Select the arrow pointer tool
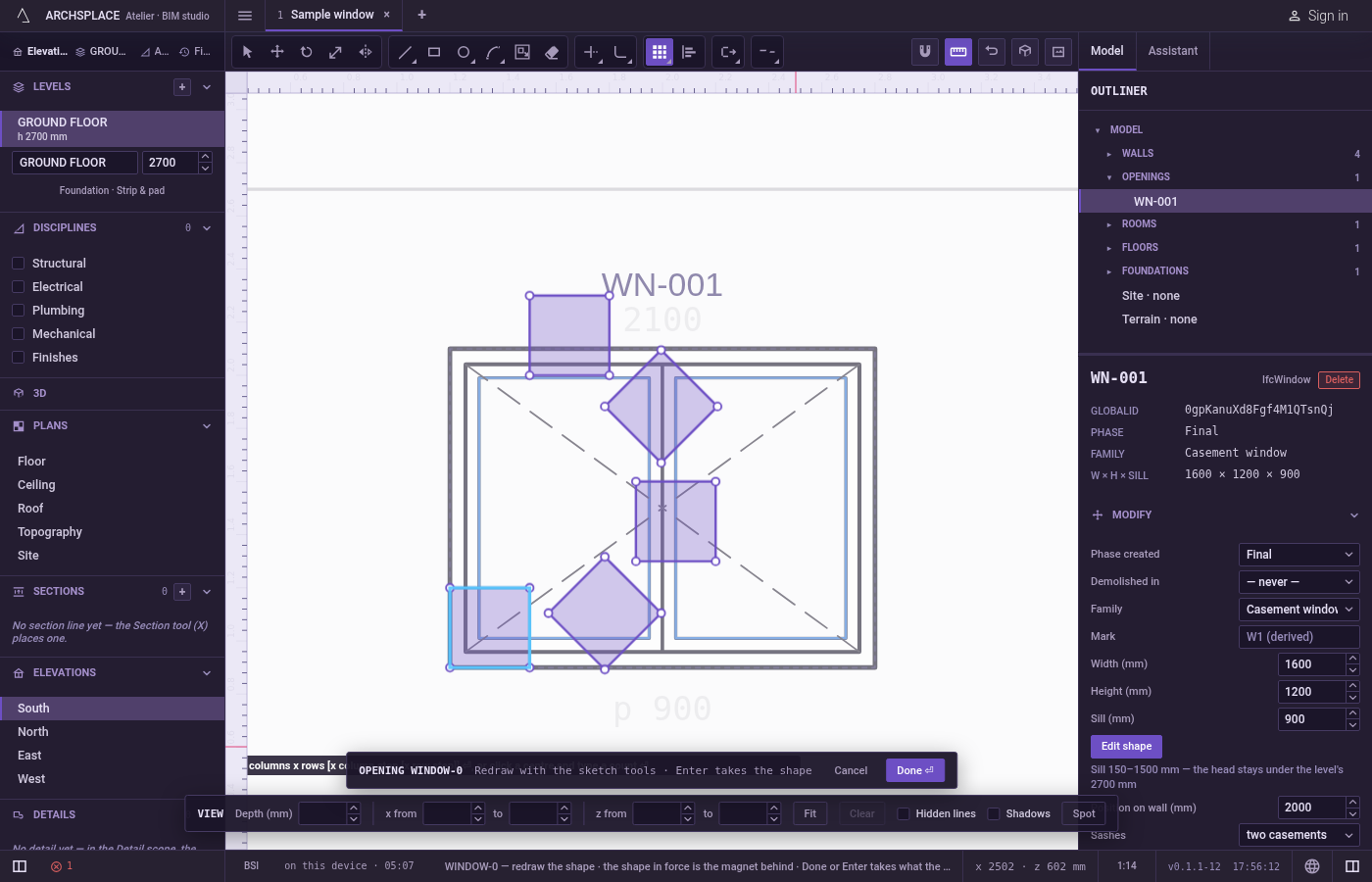Viewport: 1372px width, 882px height. [247, 52]
